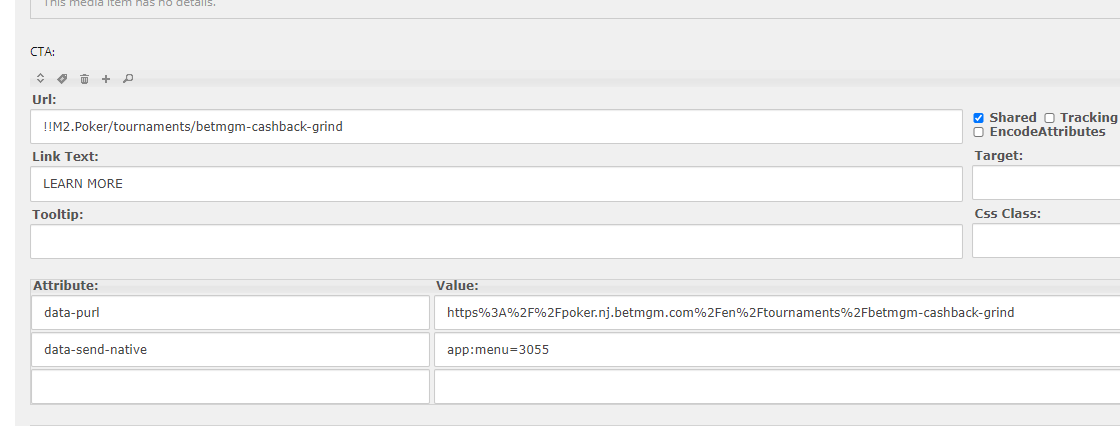Click the empty attribute name field
This screenshot has height=426, width=1120.
[x=231, y=386]
